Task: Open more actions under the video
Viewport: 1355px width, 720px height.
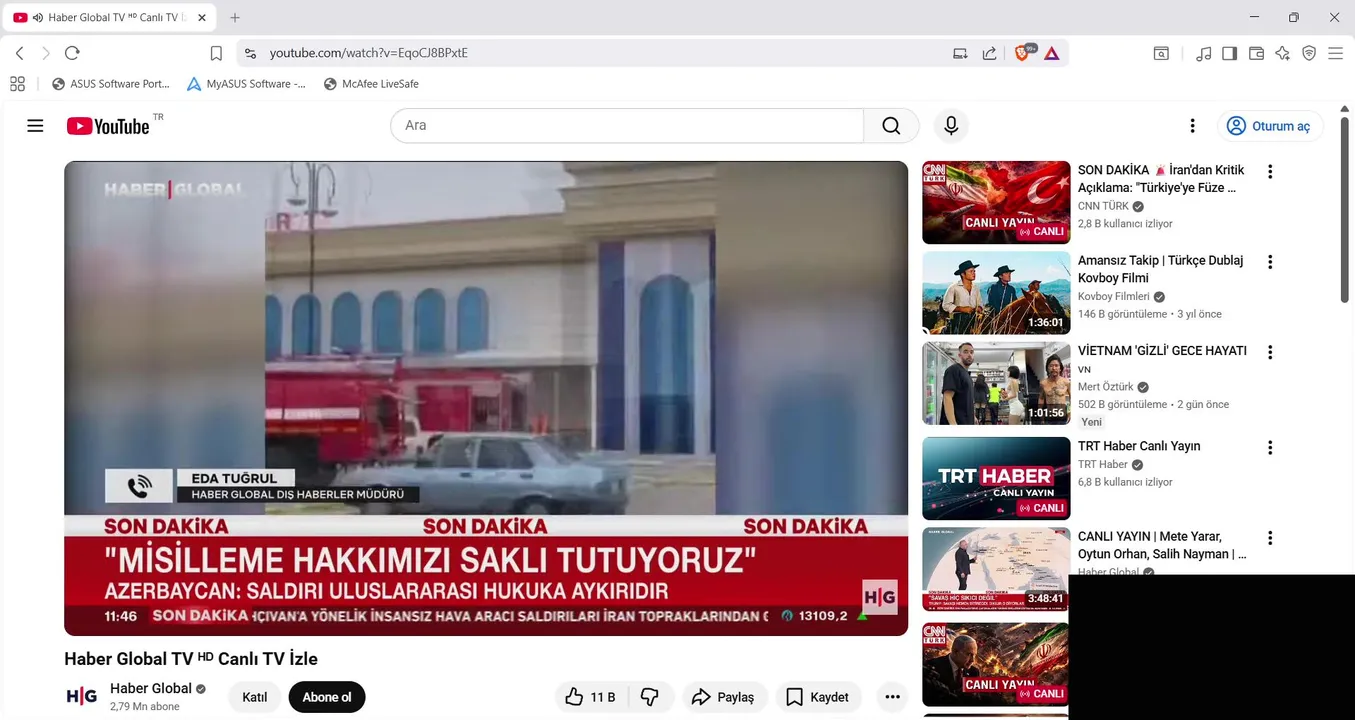Action: [892, 697]
